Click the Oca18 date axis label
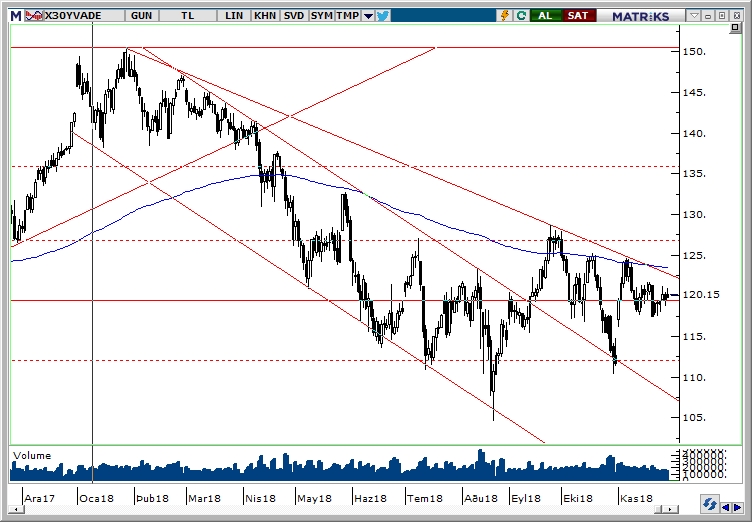 coord(96,498)
